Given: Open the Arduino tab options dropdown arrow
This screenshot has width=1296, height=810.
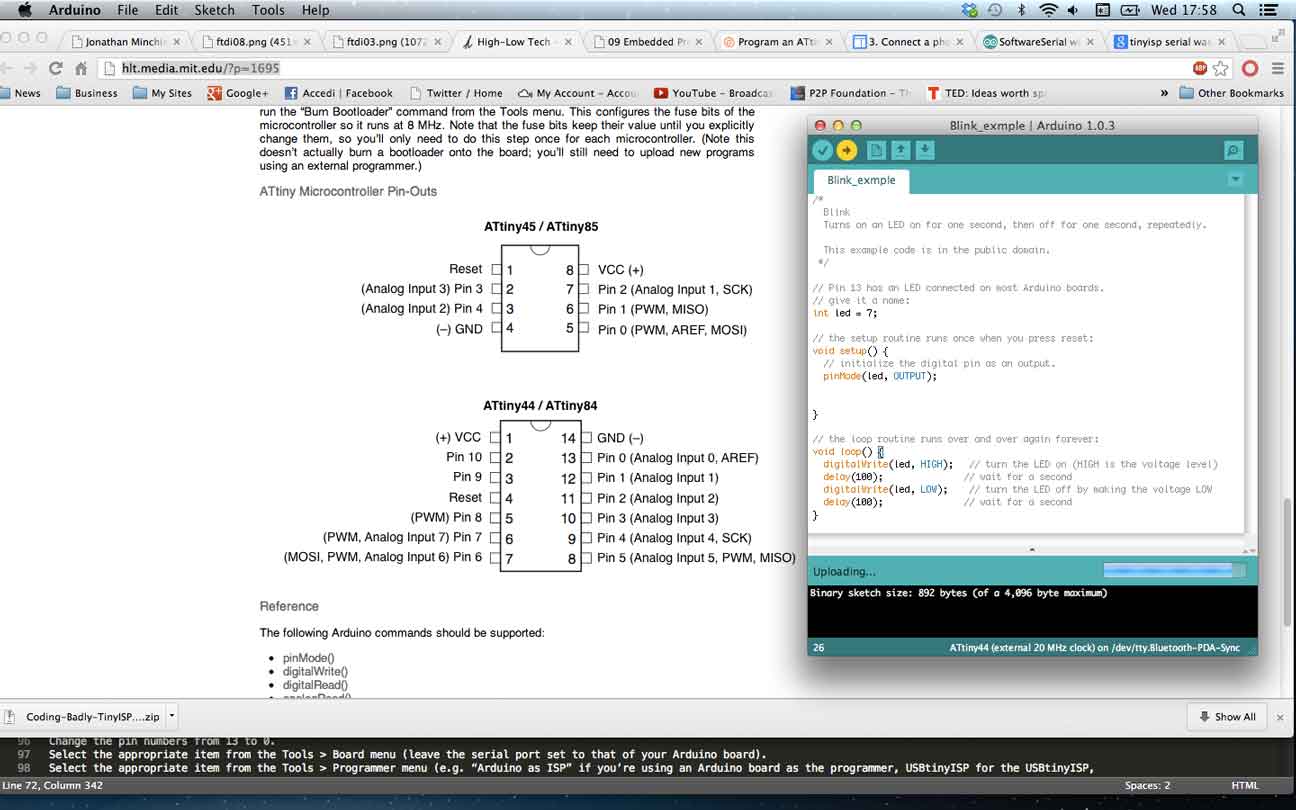Looking at the screenshot, I should coord(1235,180).
